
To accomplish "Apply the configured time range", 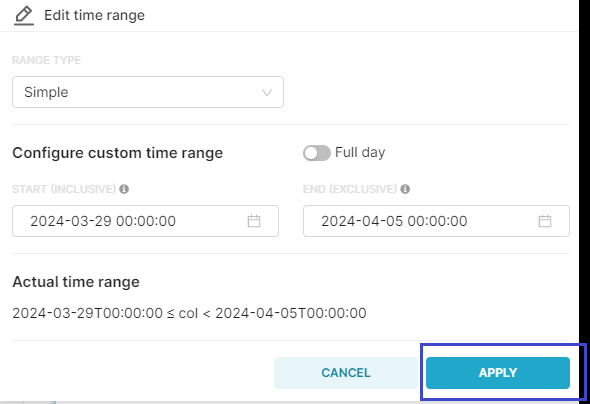I will (498, 373).
